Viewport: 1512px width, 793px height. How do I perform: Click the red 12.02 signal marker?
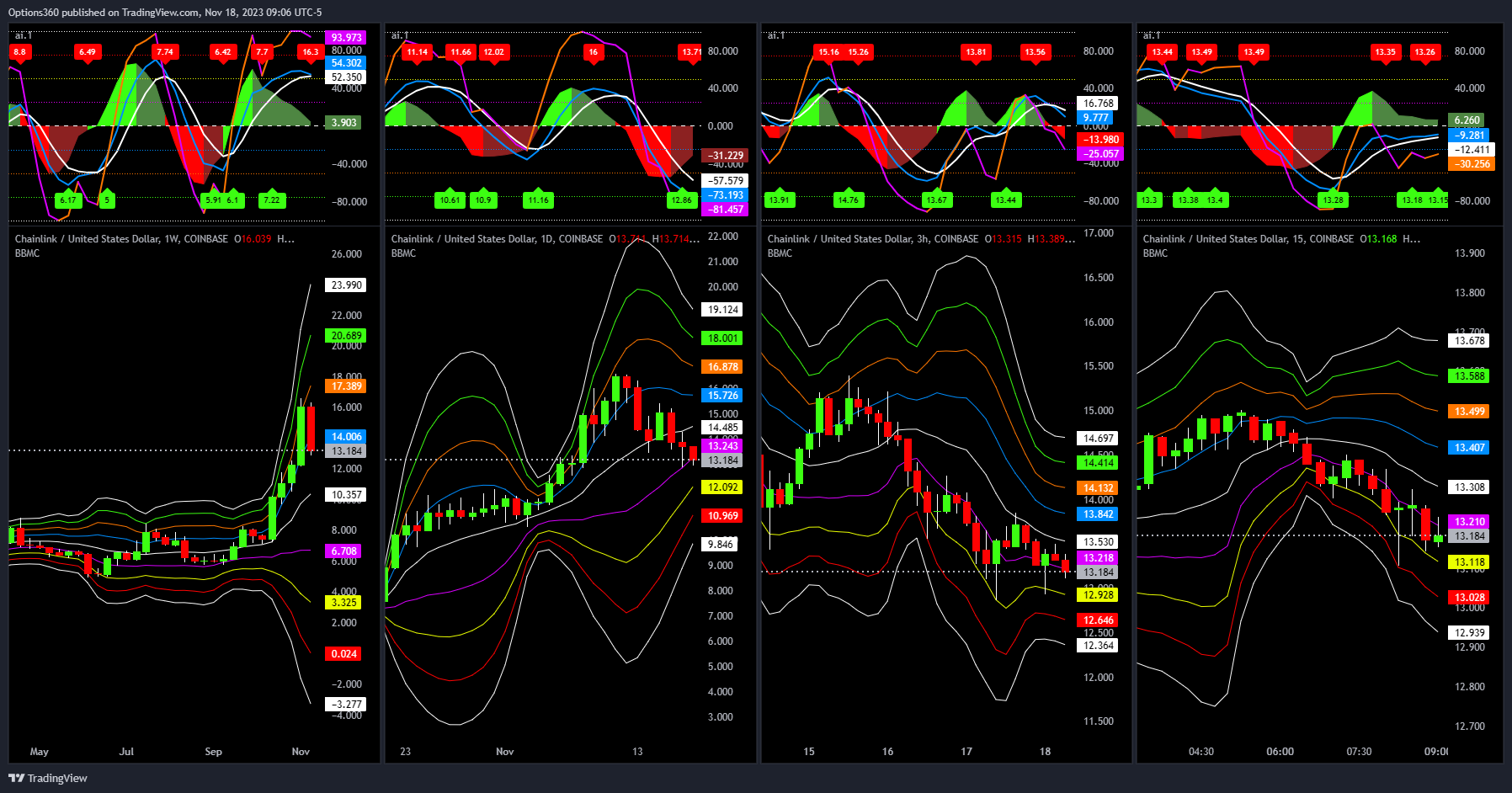(x=494, y=52)
